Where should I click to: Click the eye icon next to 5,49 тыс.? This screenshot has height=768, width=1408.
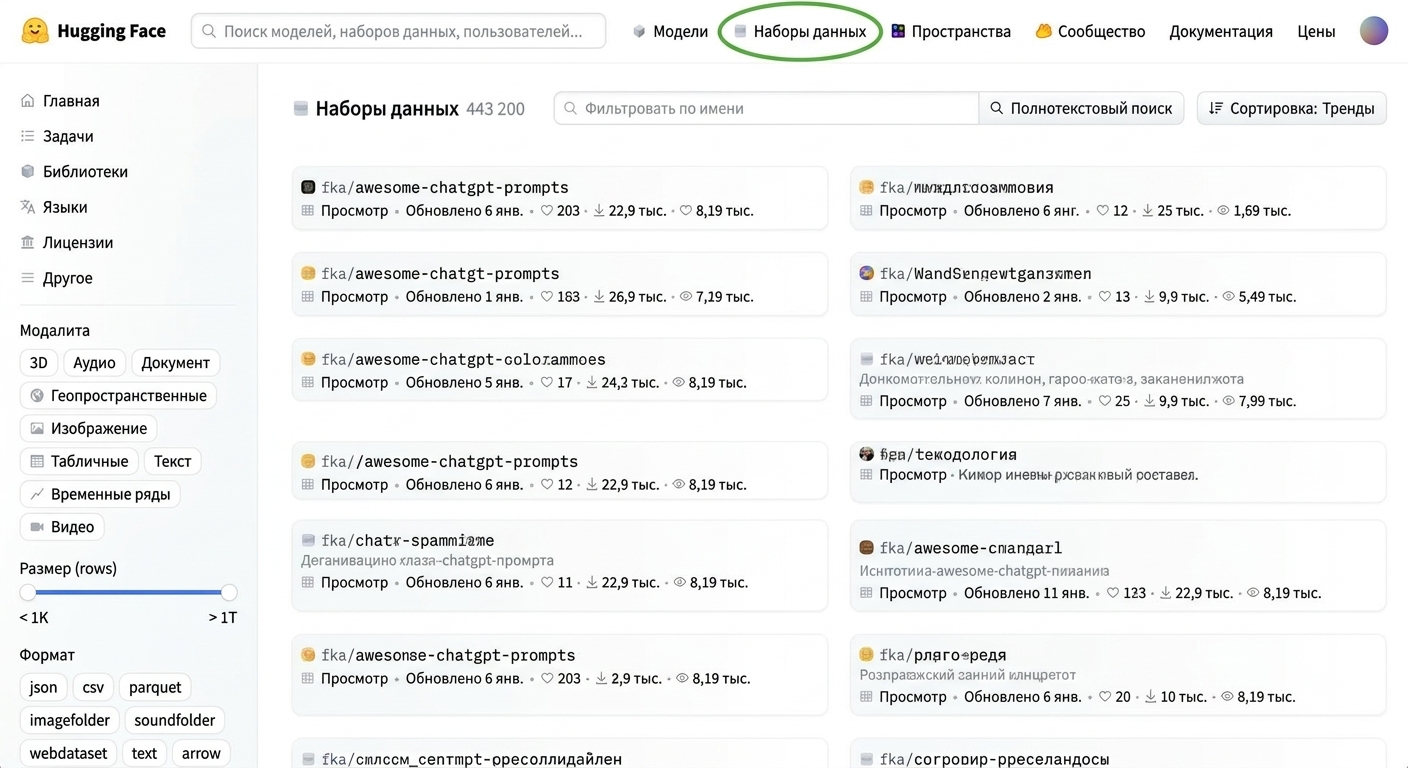[1228, 296]
